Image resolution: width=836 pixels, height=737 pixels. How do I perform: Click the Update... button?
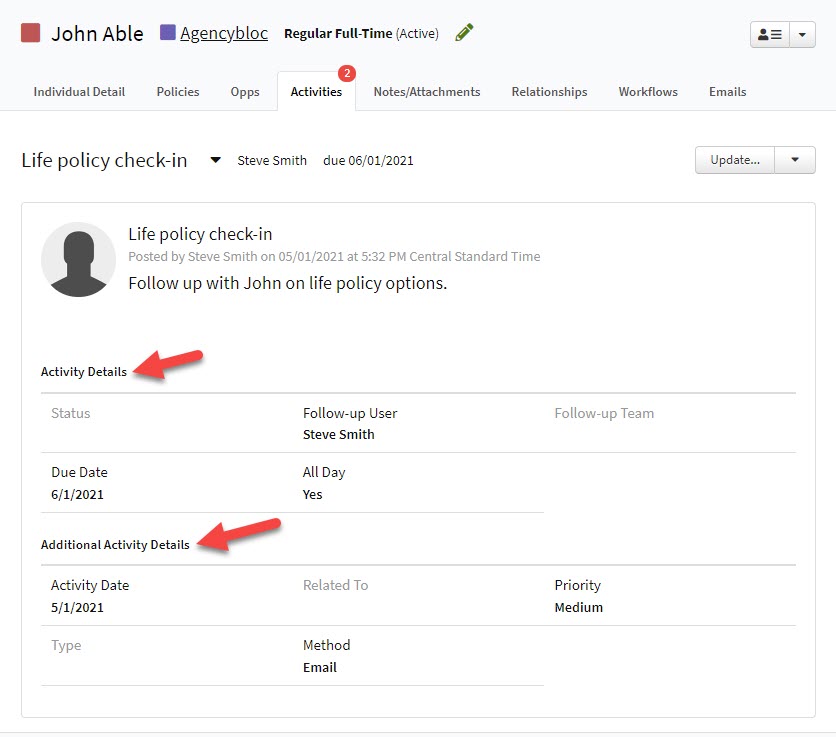(734, 159)
